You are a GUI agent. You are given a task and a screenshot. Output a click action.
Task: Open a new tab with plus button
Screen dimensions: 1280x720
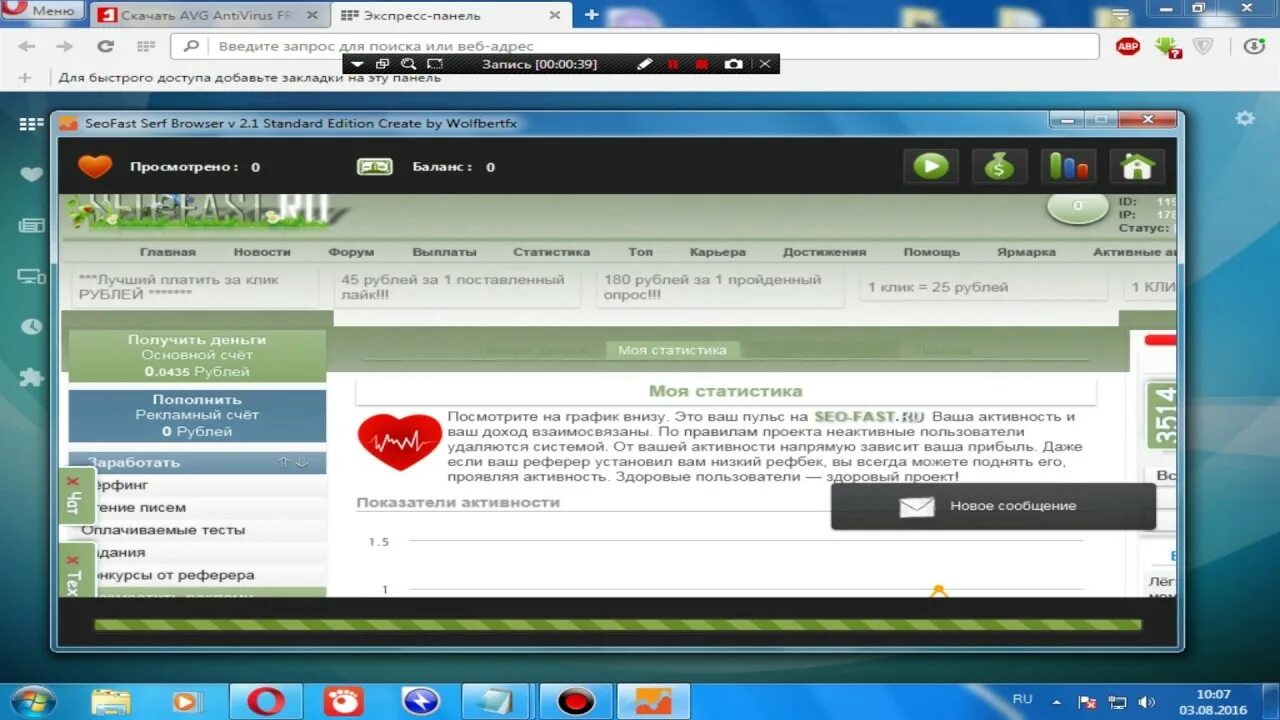[591, 15]
